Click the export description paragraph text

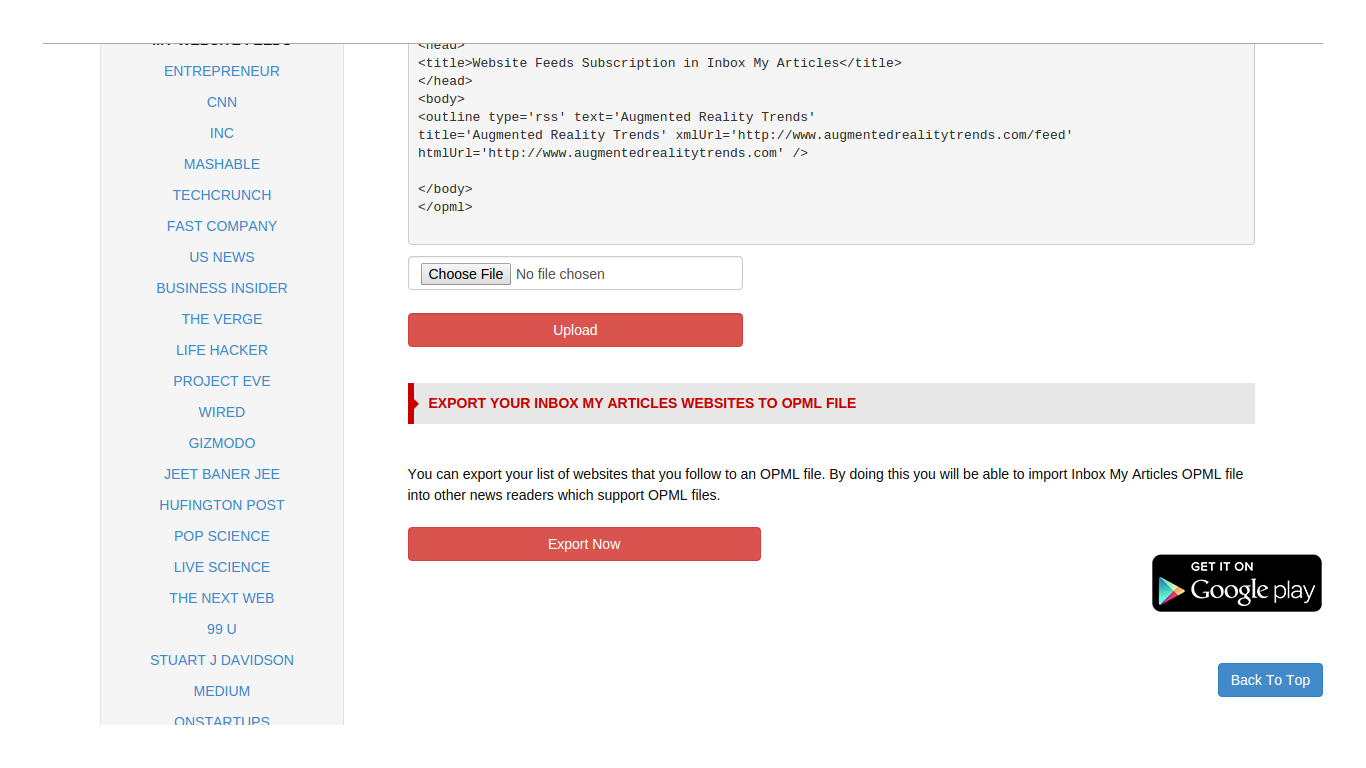click(x=825, y=484)
